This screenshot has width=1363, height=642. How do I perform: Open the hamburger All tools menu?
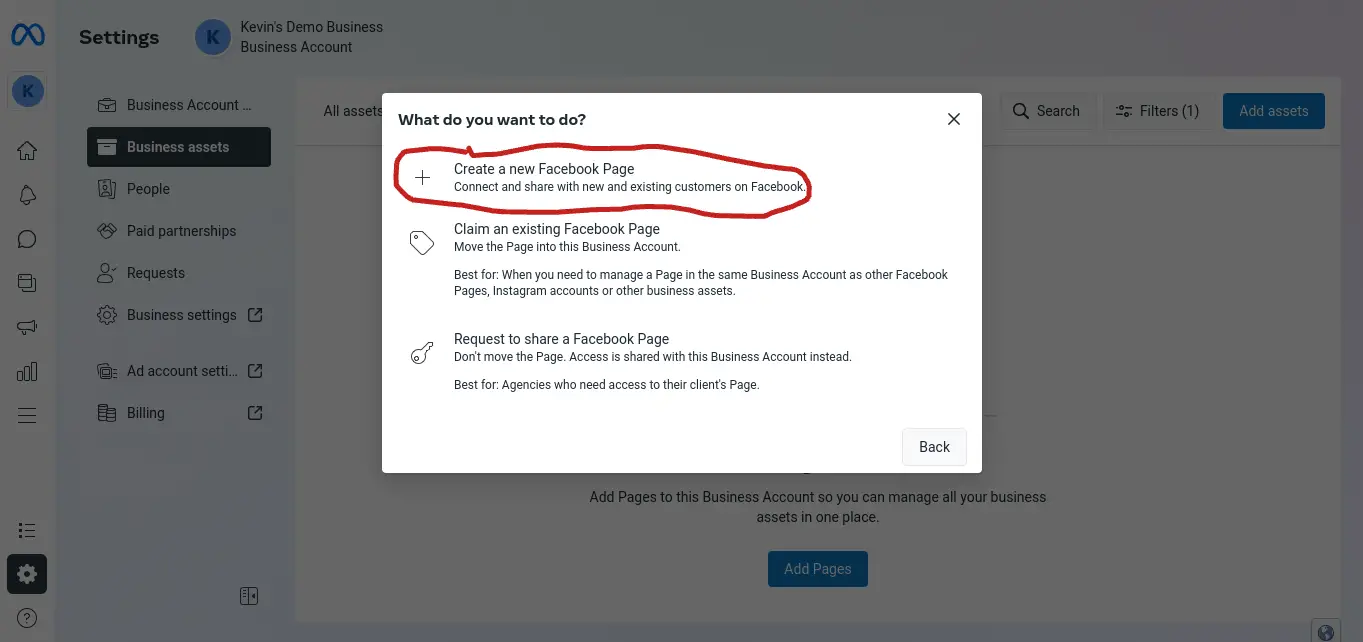27,415
